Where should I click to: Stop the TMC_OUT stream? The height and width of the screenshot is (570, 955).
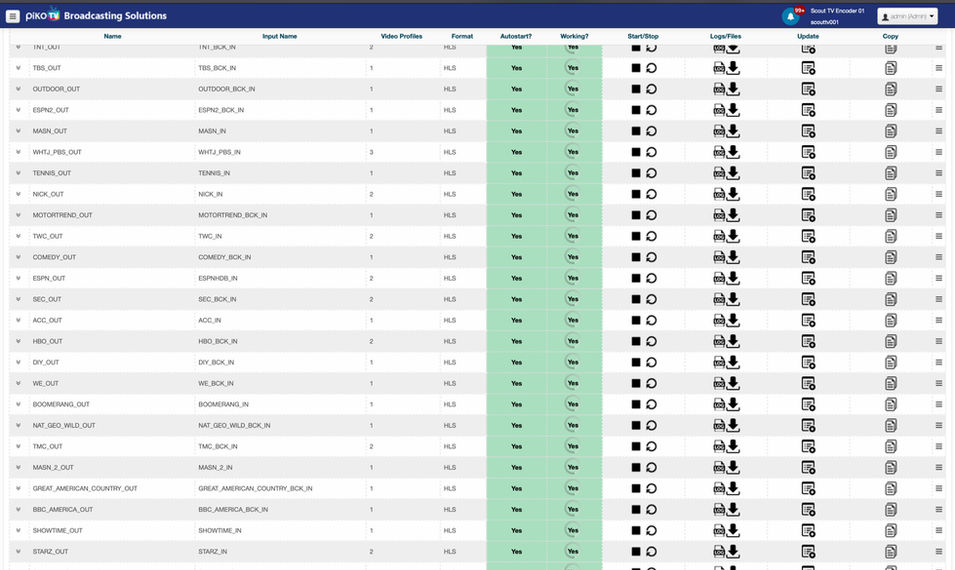point(636,446)
